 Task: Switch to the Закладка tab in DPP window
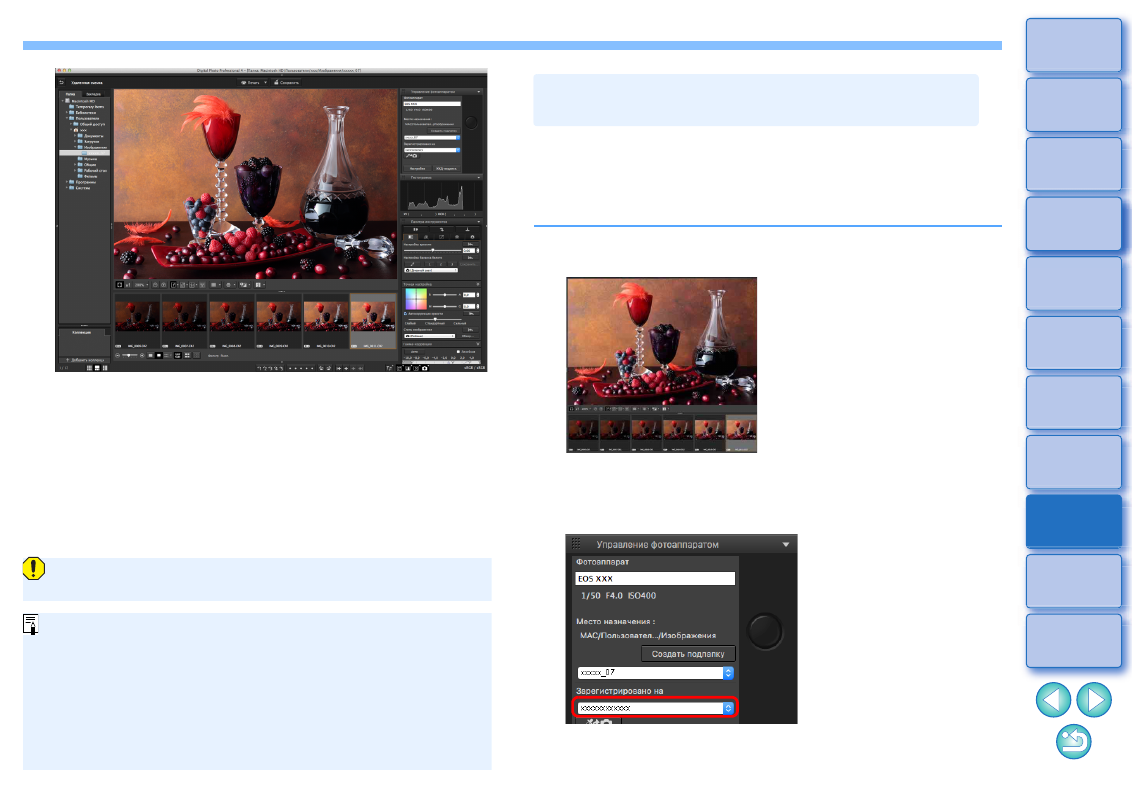[93, 94]
